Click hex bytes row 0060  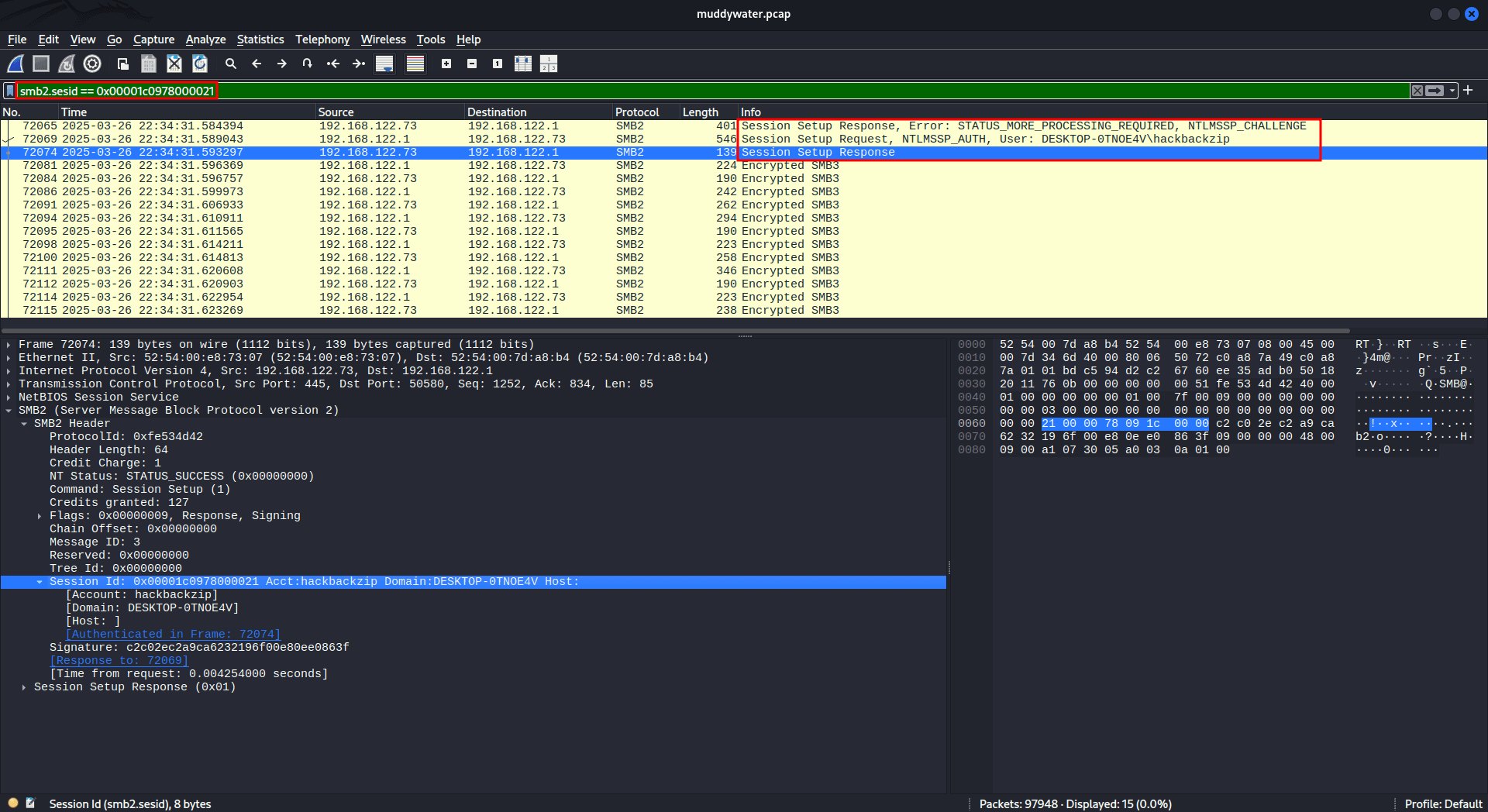[1166, 424]
